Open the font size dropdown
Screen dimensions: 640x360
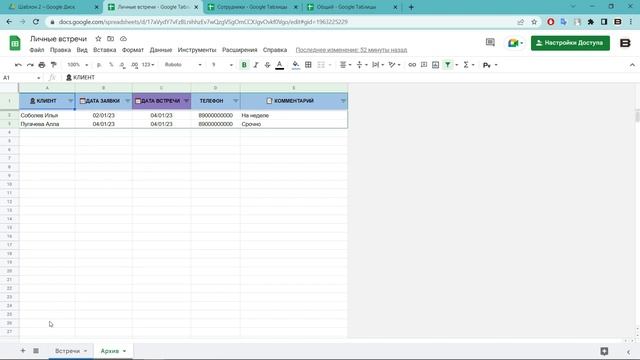coord(222,65)
